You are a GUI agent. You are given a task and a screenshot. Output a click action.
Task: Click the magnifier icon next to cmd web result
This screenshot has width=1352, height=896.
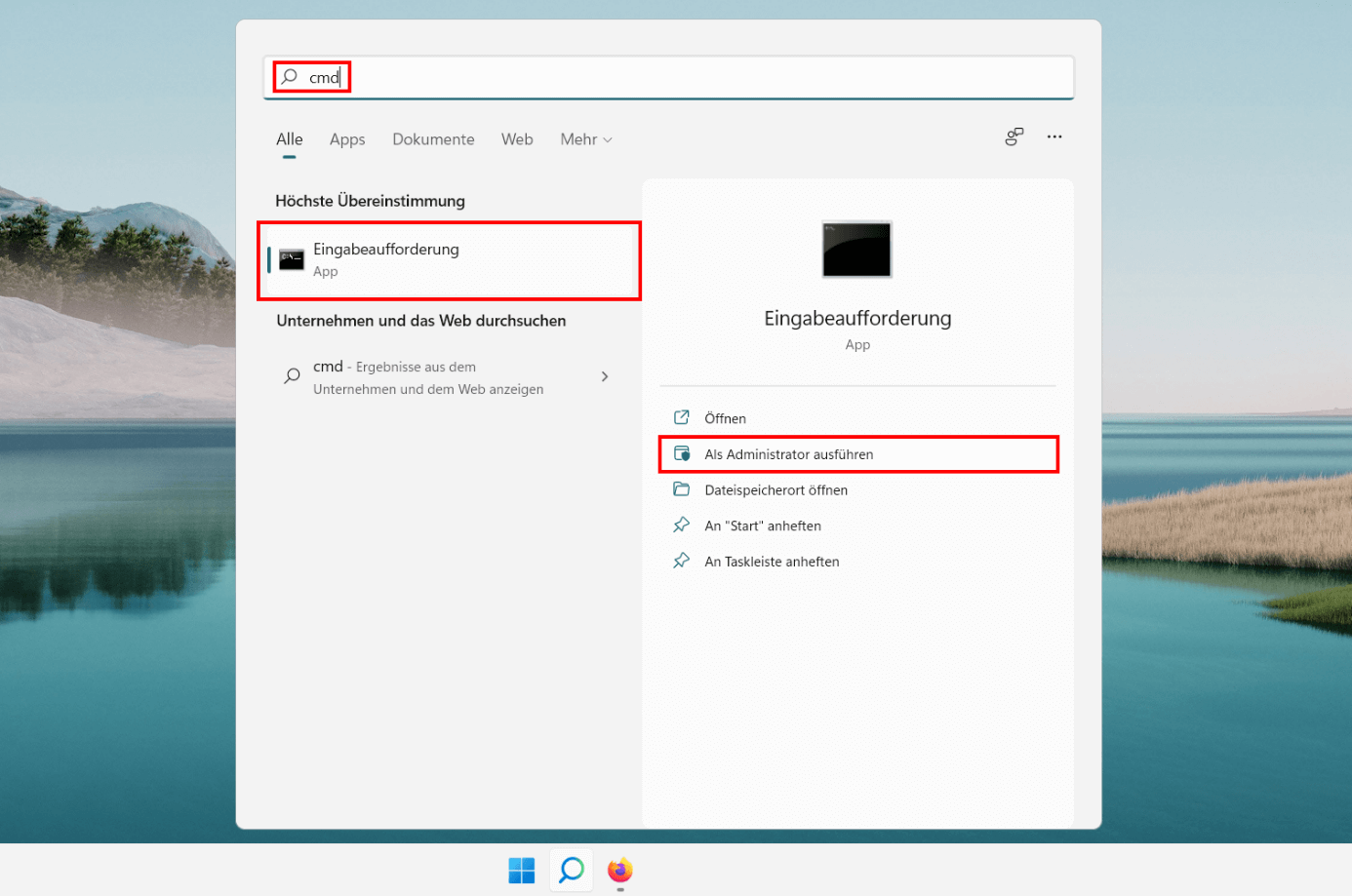point(292,376)
